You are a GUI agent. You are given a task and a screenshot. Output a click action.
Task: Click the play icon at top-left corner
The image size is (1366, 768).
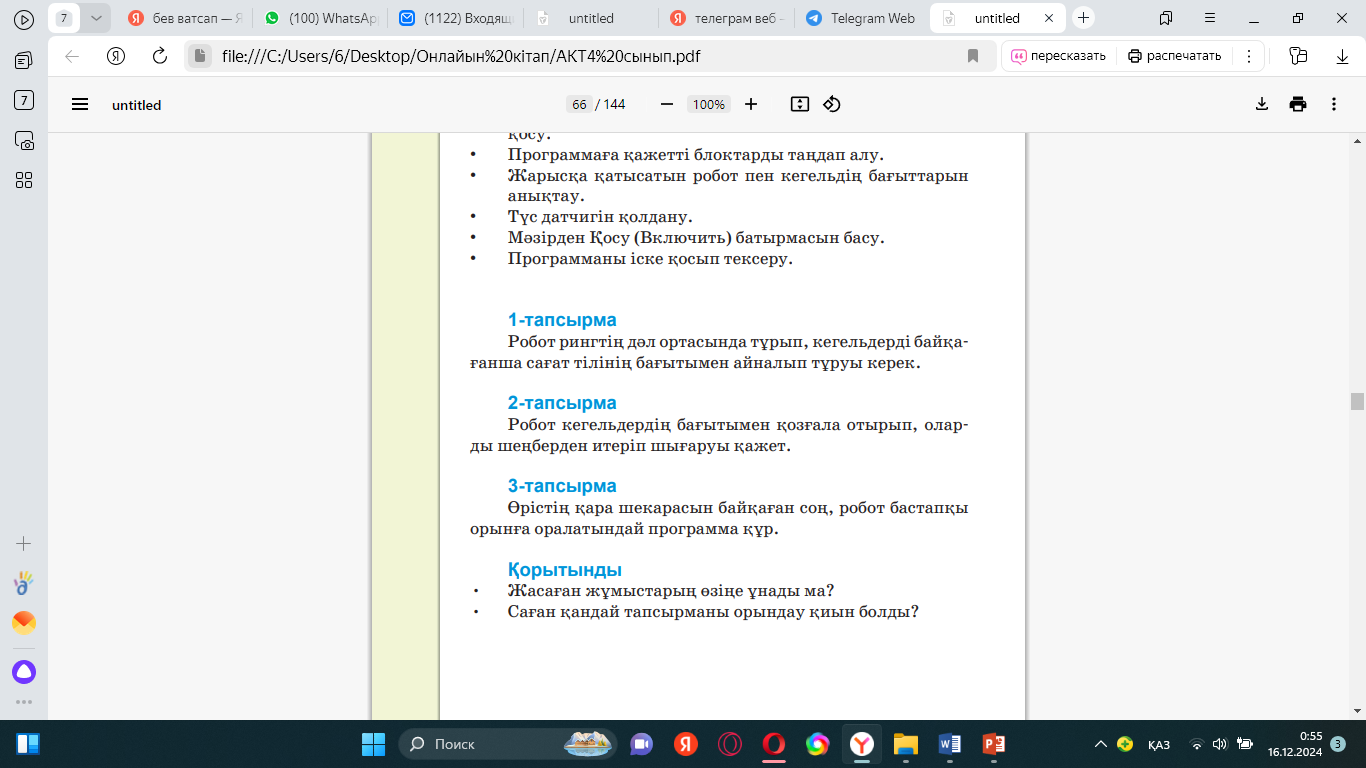[24, 19]
